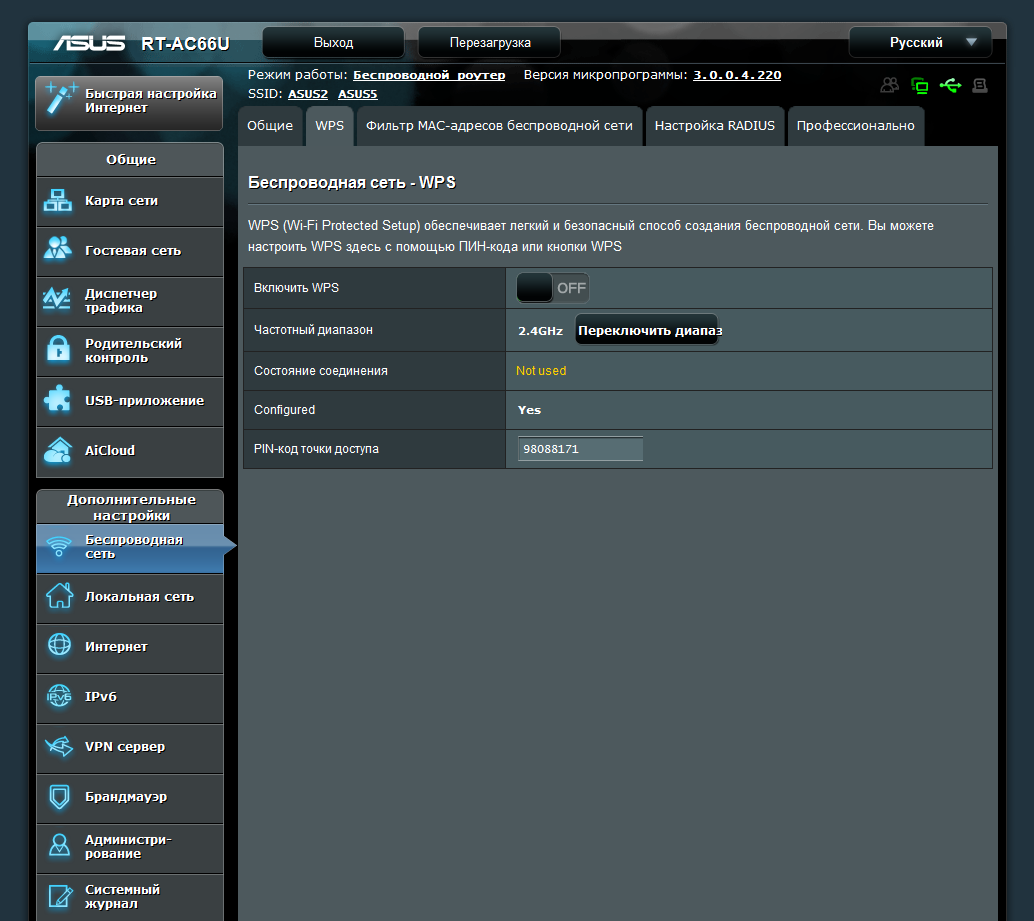
Task: Open USB application puzzle-piece icon
Action: tap(57, 400)
